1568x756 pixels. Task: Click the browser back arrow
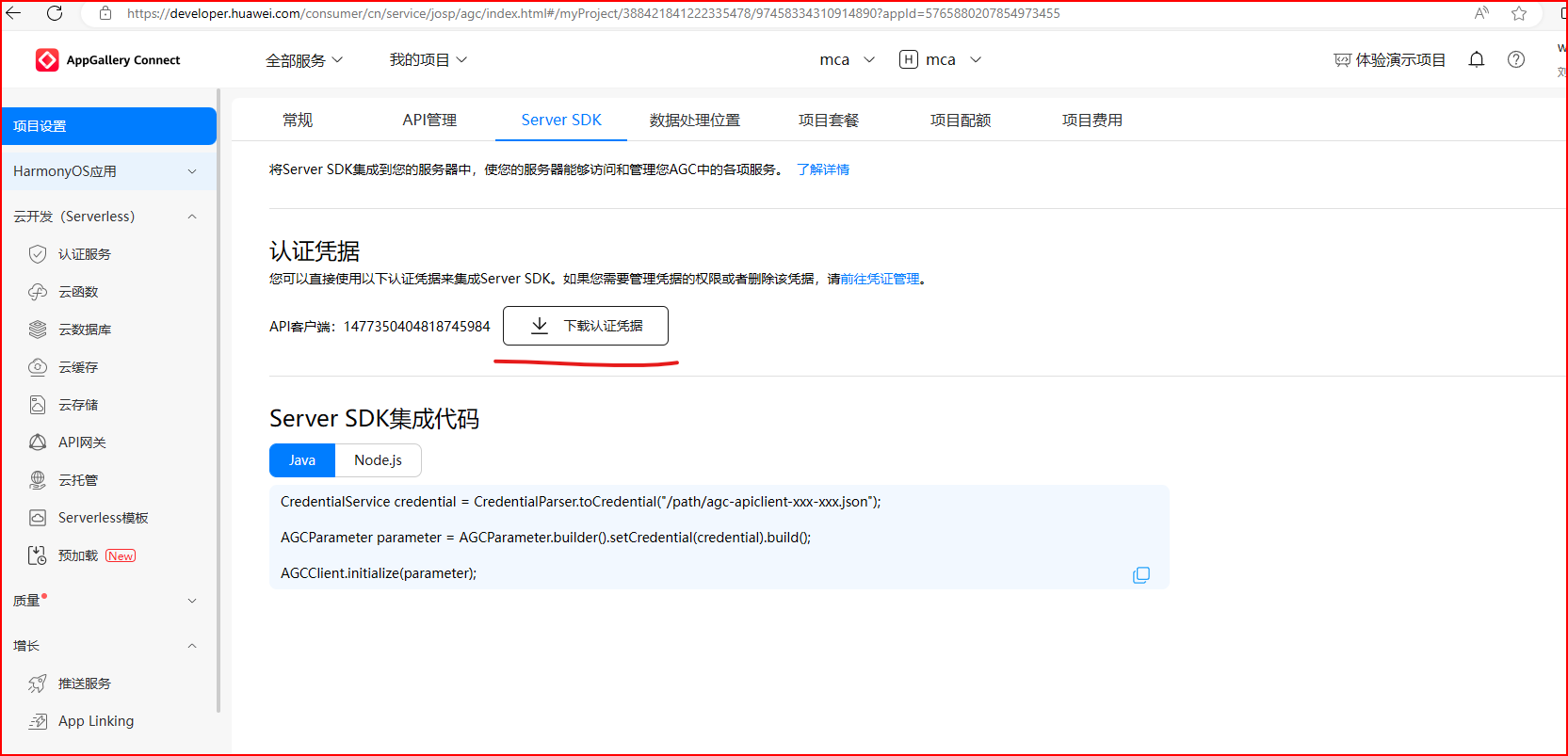14,13
